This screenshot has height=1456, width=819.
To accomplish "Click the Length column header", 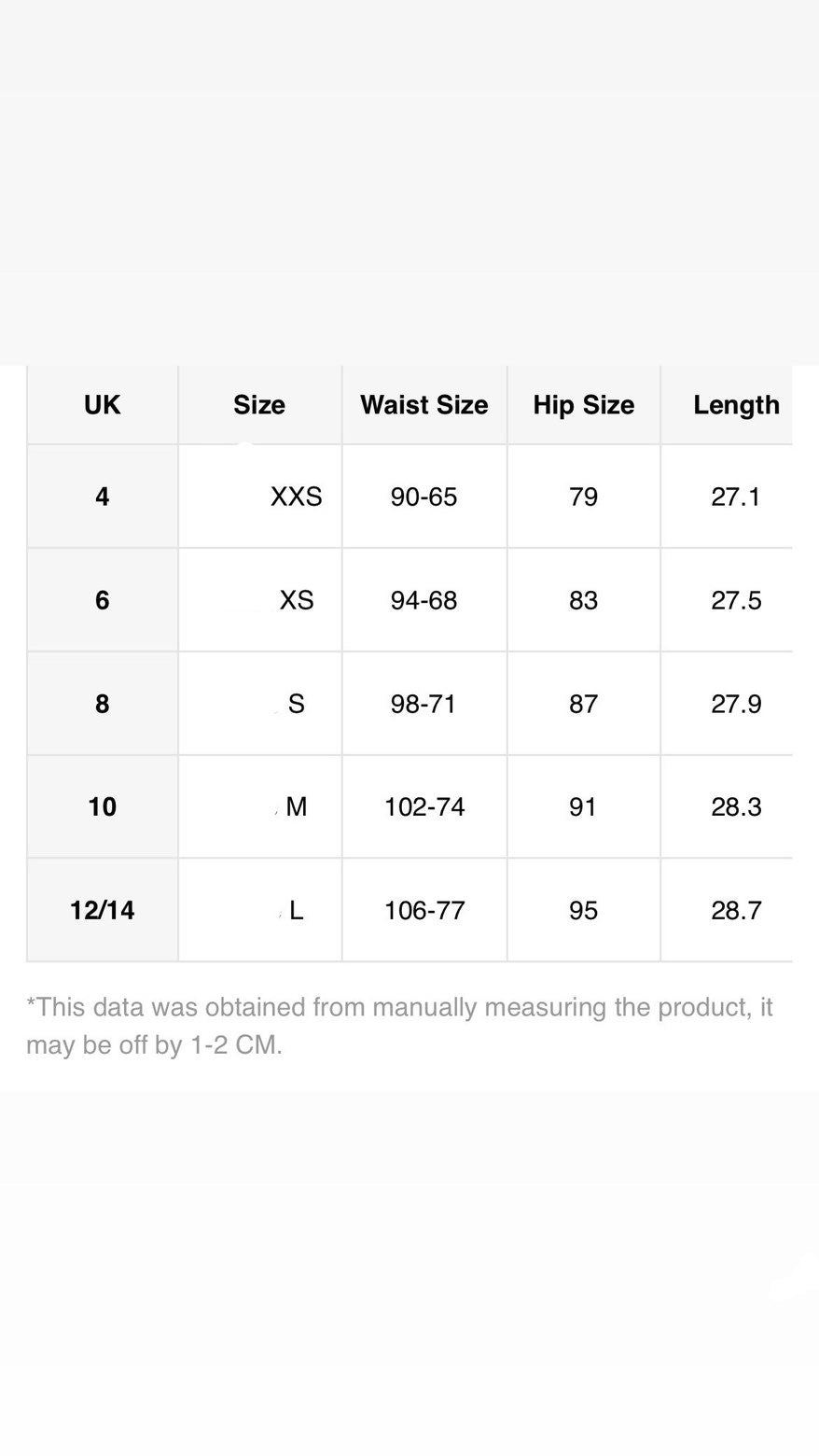I will click(x=736, y=405).
